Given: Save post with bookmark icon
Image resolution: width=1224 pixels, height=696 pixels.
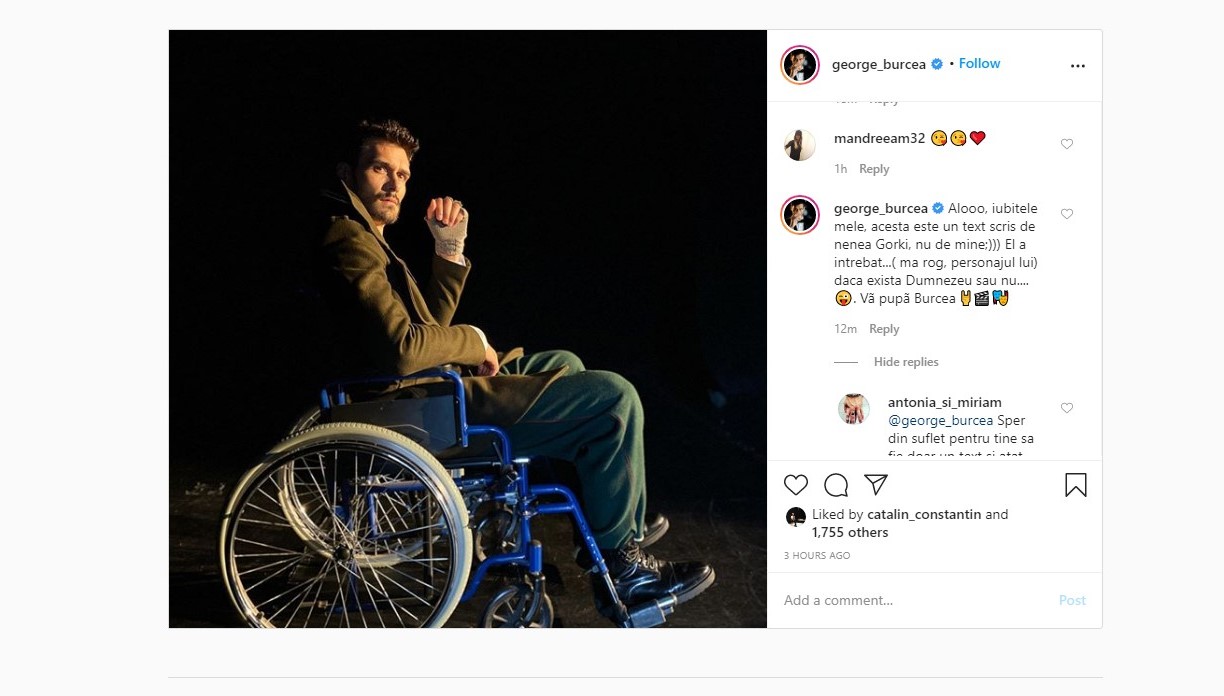Looking at the screenshot, I should coord(1075,485).
